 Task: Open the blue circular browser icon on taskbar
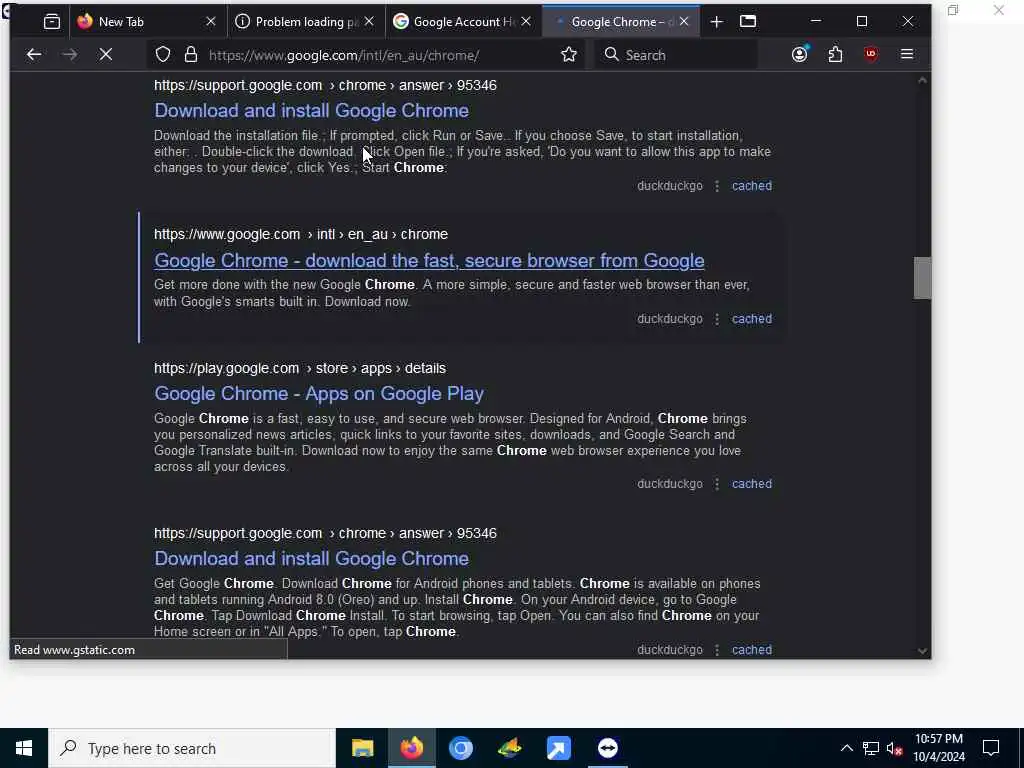[460, 748]
